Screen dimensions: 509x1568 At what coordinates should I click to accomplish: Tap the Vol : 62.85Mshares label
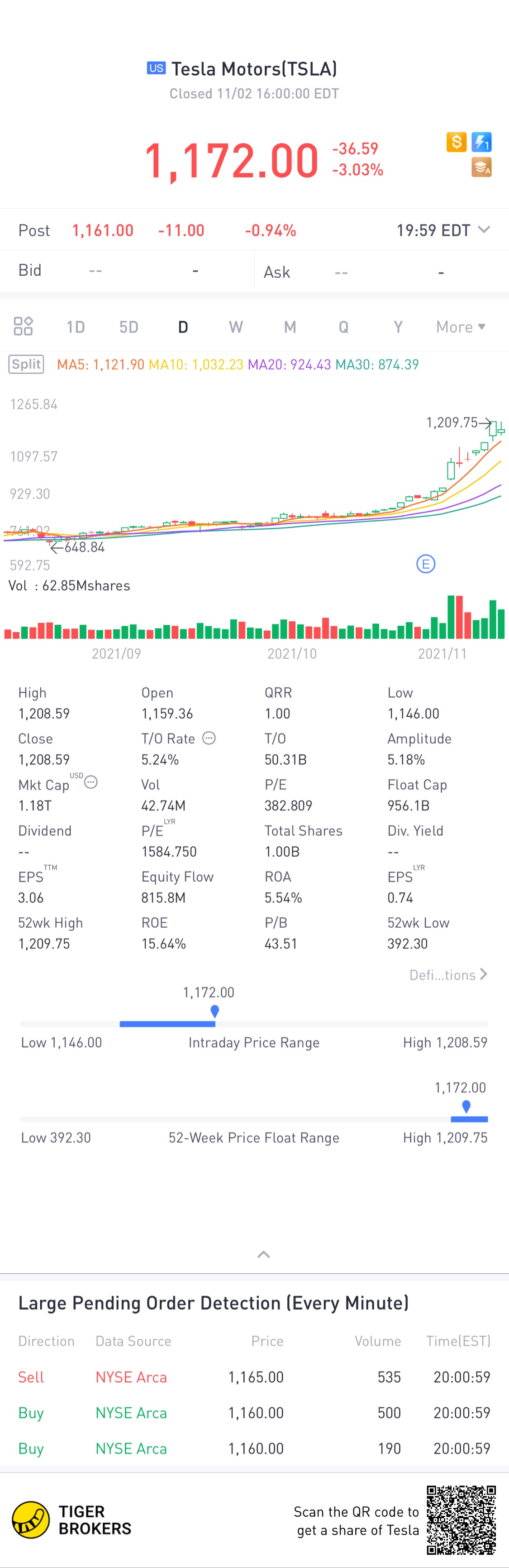click(x=69, y=585)
